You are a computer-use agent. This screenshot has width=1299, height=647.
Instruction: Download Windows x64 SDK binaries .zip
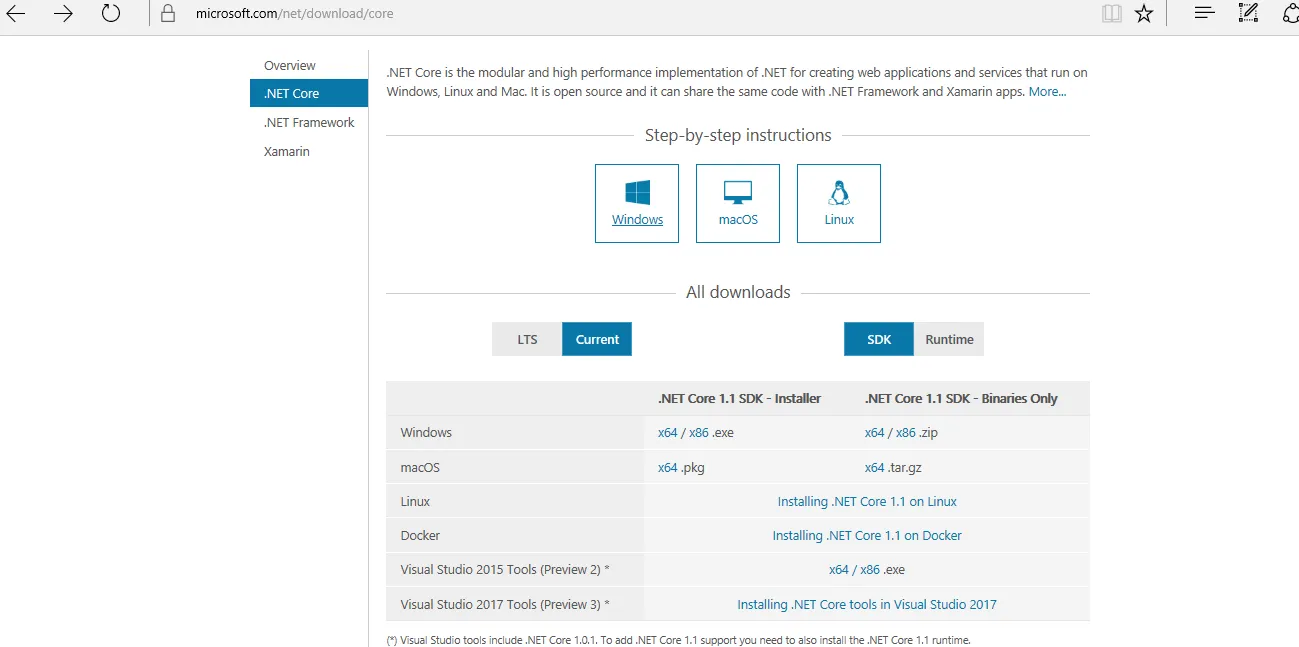pyautogui.click(x=874, y=432)
